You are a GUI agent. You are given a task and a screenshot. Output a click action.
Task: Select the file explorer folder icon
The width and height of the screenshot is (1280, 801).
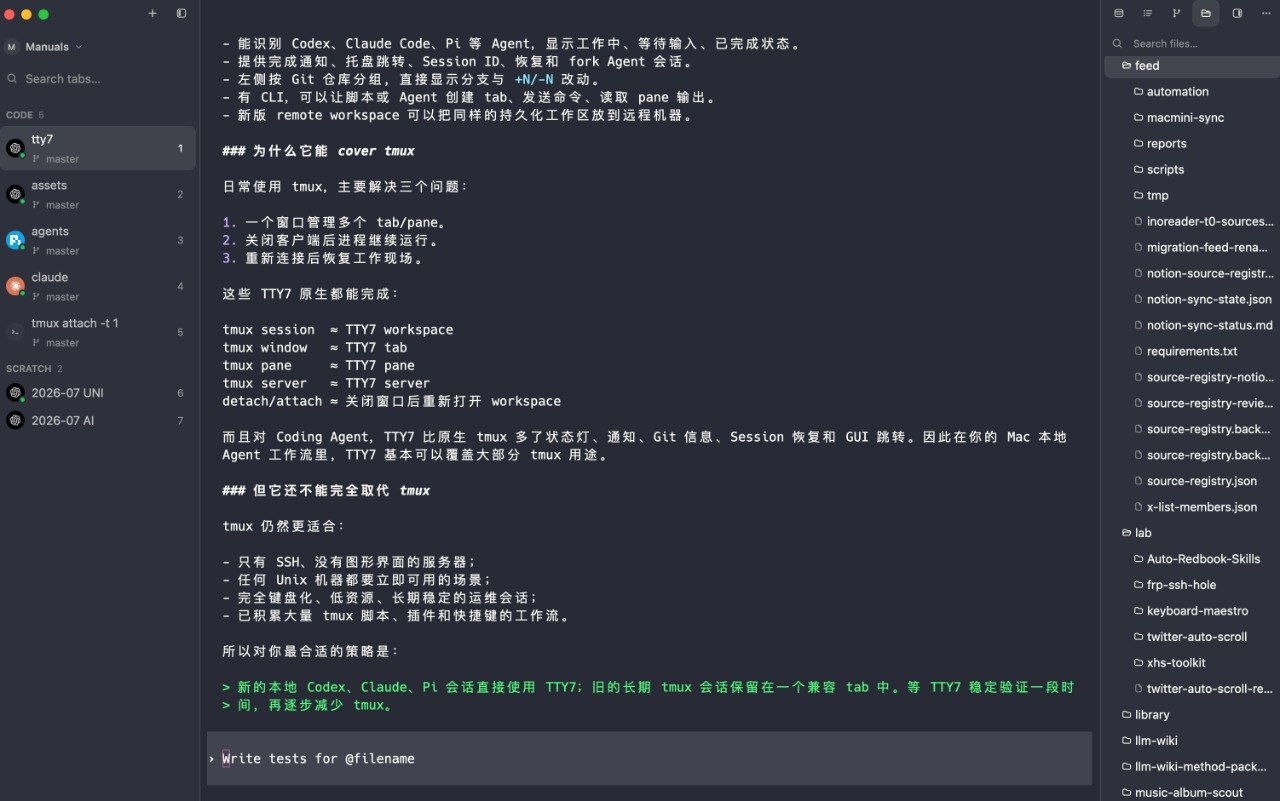click(1206, 13)
